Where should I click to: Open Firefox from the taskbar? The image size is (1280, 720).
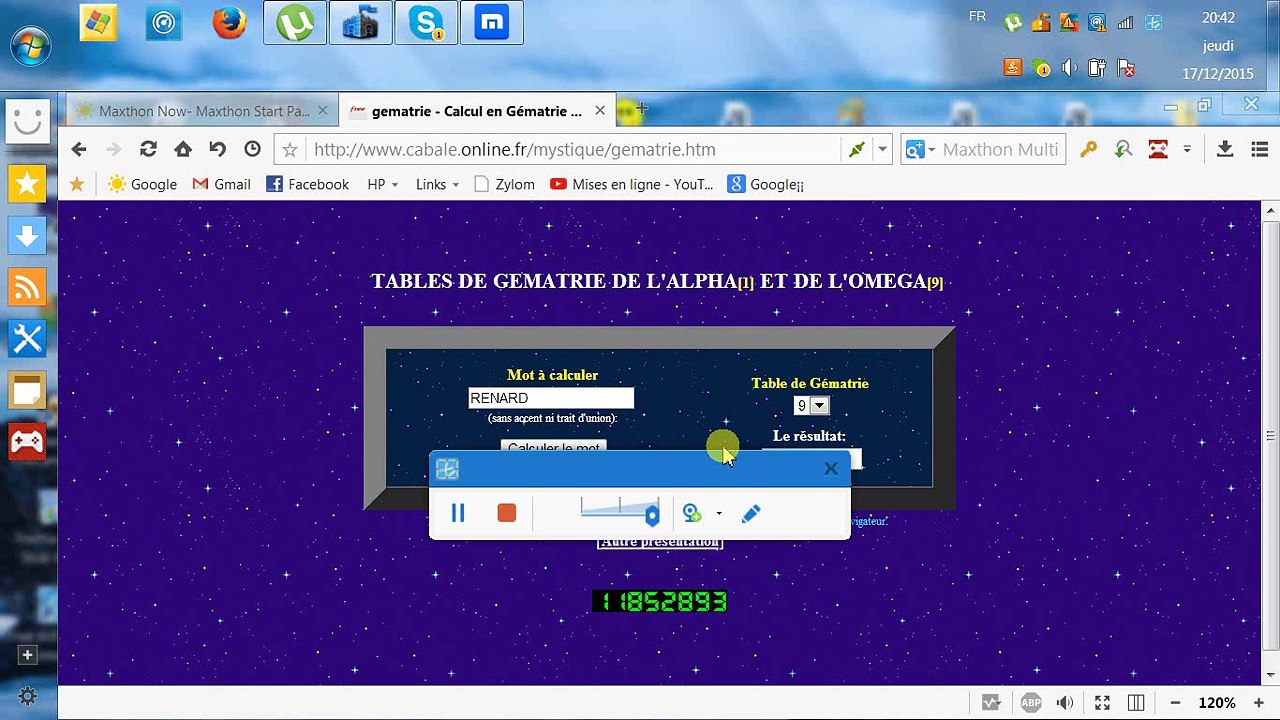pyautogui.click(x=229, y=23)
